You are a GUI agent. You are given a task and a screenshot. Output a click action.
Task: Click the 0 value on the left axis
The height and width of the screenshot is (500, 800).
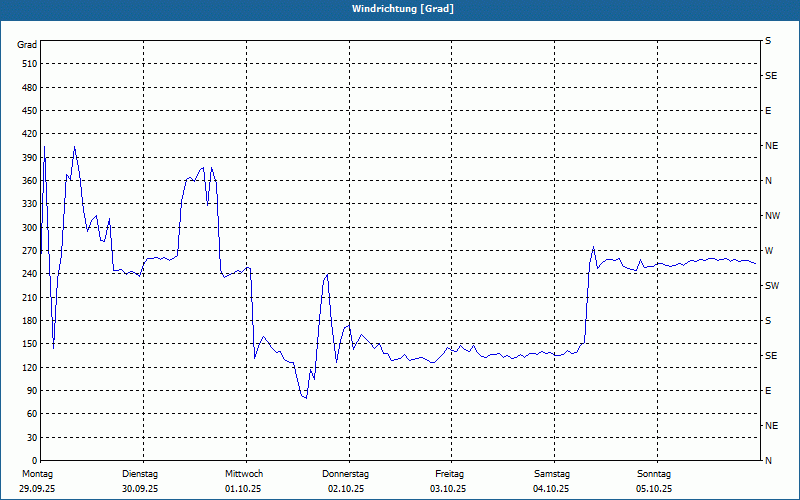pyautogui.click(x=34, y=461)
